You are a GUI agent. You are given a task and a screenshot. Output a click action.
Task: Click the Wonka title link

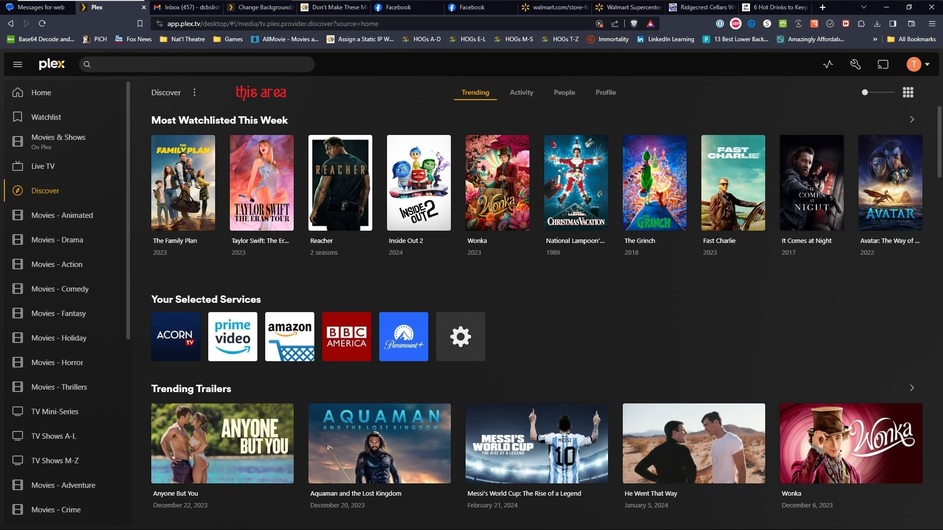[477, 241]
